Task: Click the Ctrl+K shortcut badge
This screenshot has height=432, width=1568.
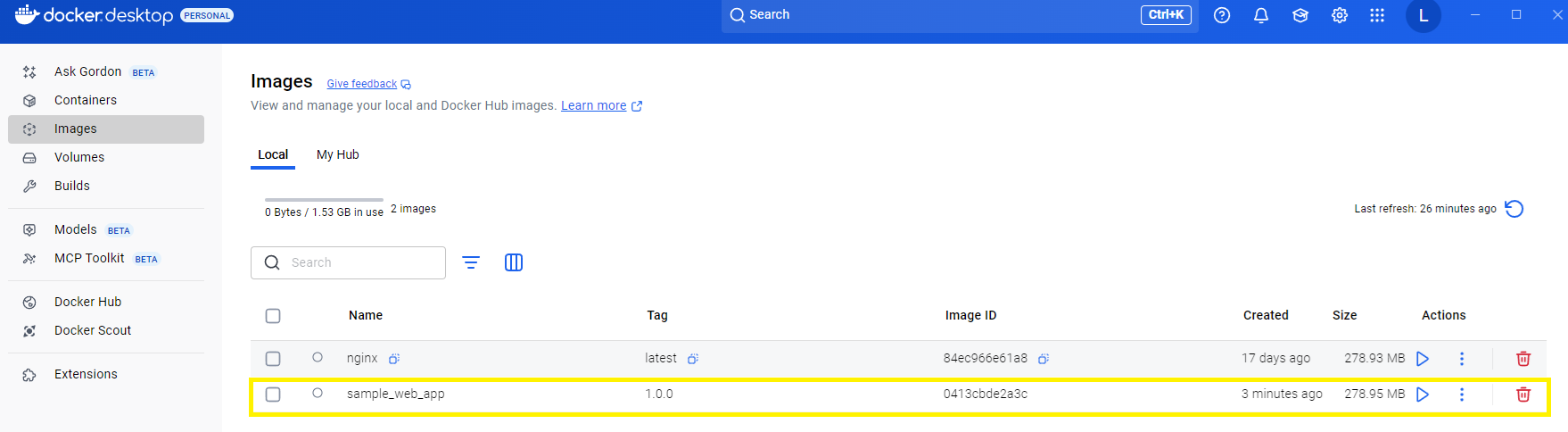Action: coord(1166,15)
